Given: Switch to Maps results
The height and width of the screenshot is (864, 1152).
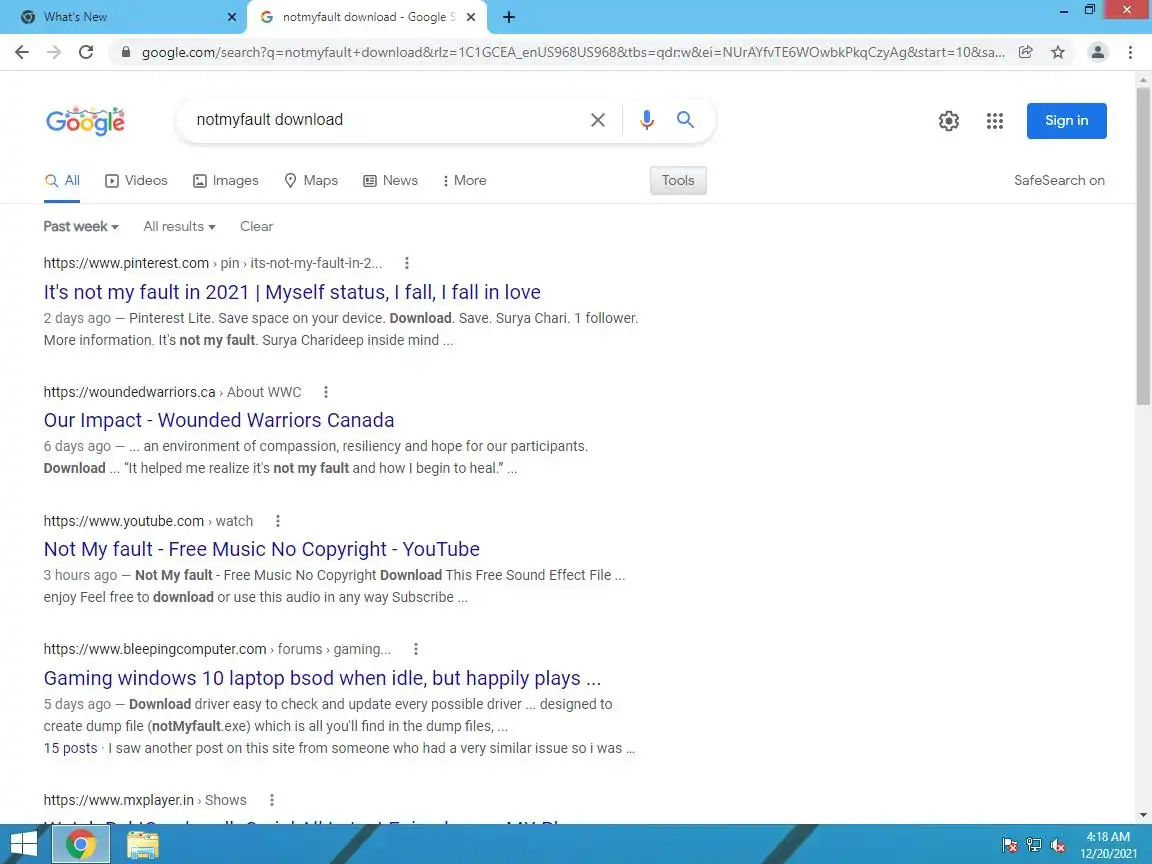Looking at the screenshot, I should 311,181.
